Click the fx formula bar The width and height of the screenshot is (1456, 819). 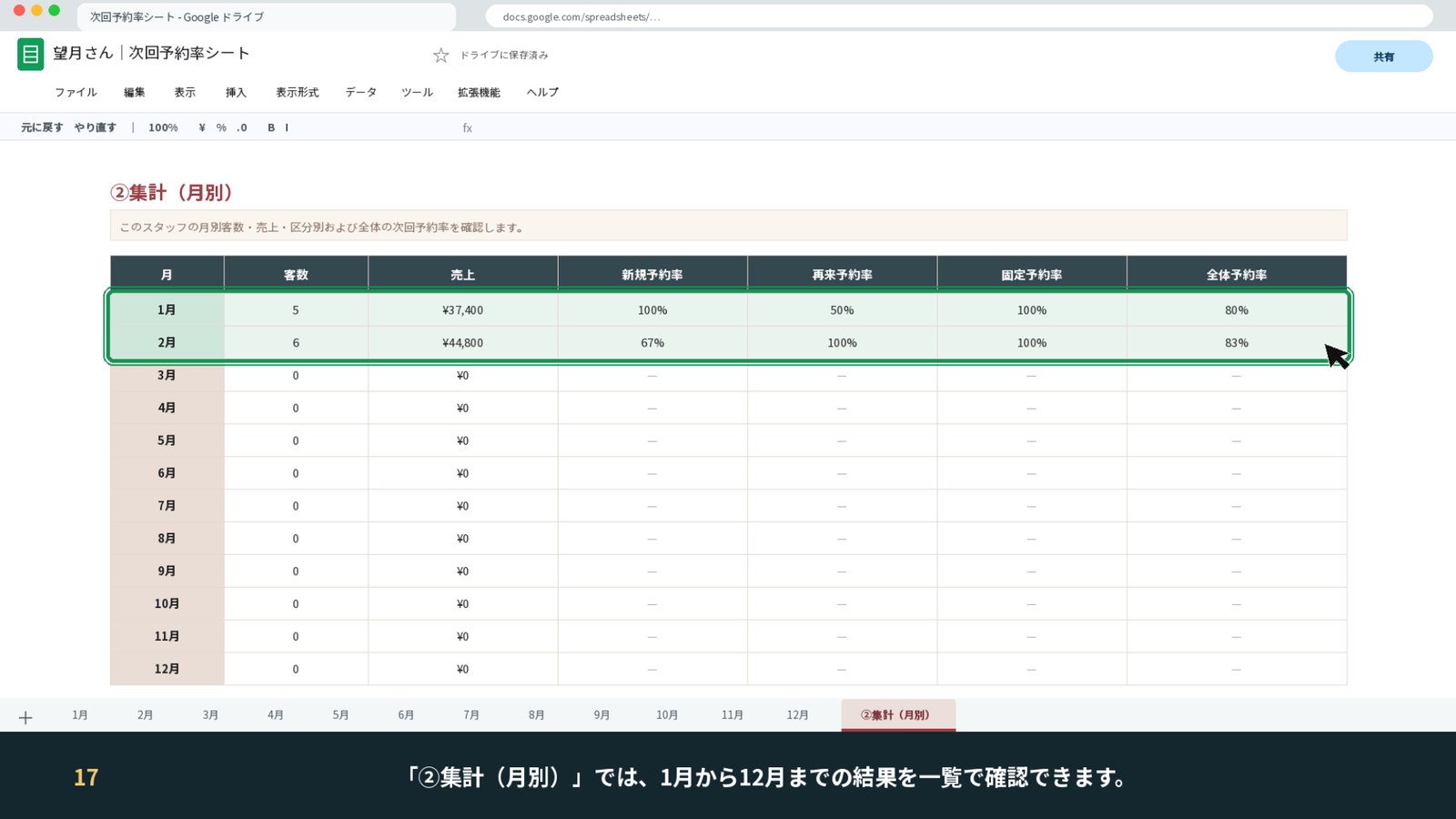(467, 127)
